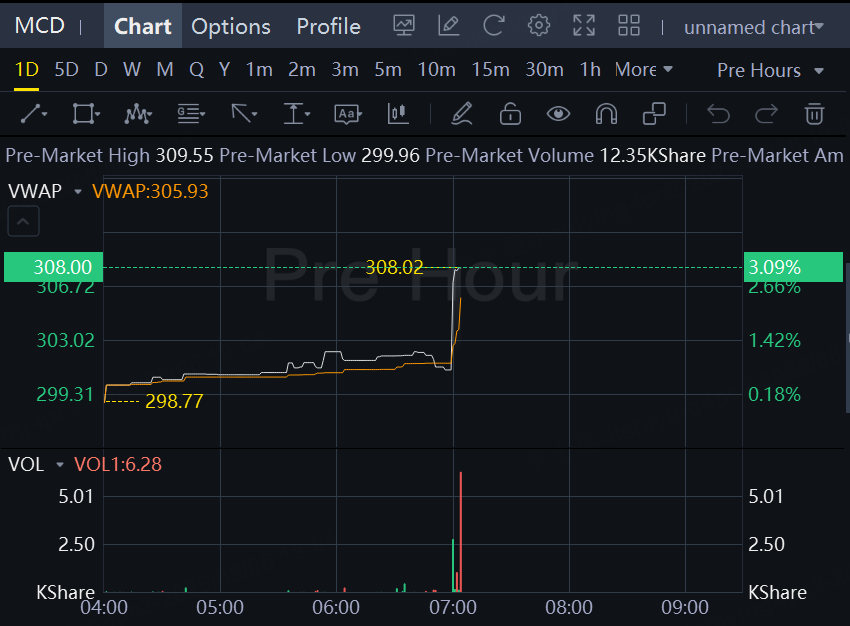850x626 pixels.
Task: Select the freehand brush pencil tool
Action: (x=462, y=114)
